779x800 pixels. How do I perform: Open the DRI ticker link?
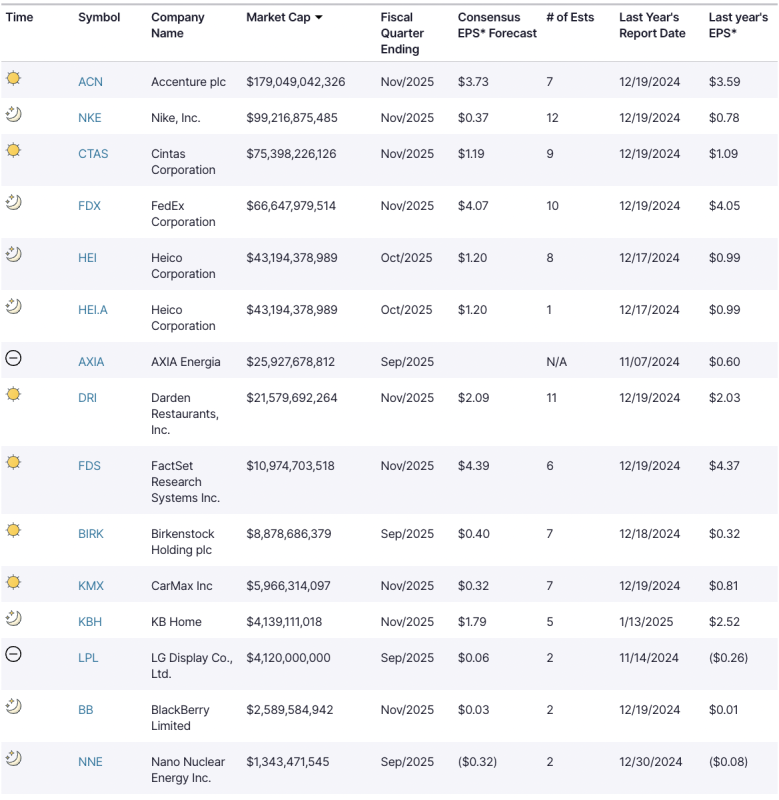pyautogui.click(x=87, y=398)
